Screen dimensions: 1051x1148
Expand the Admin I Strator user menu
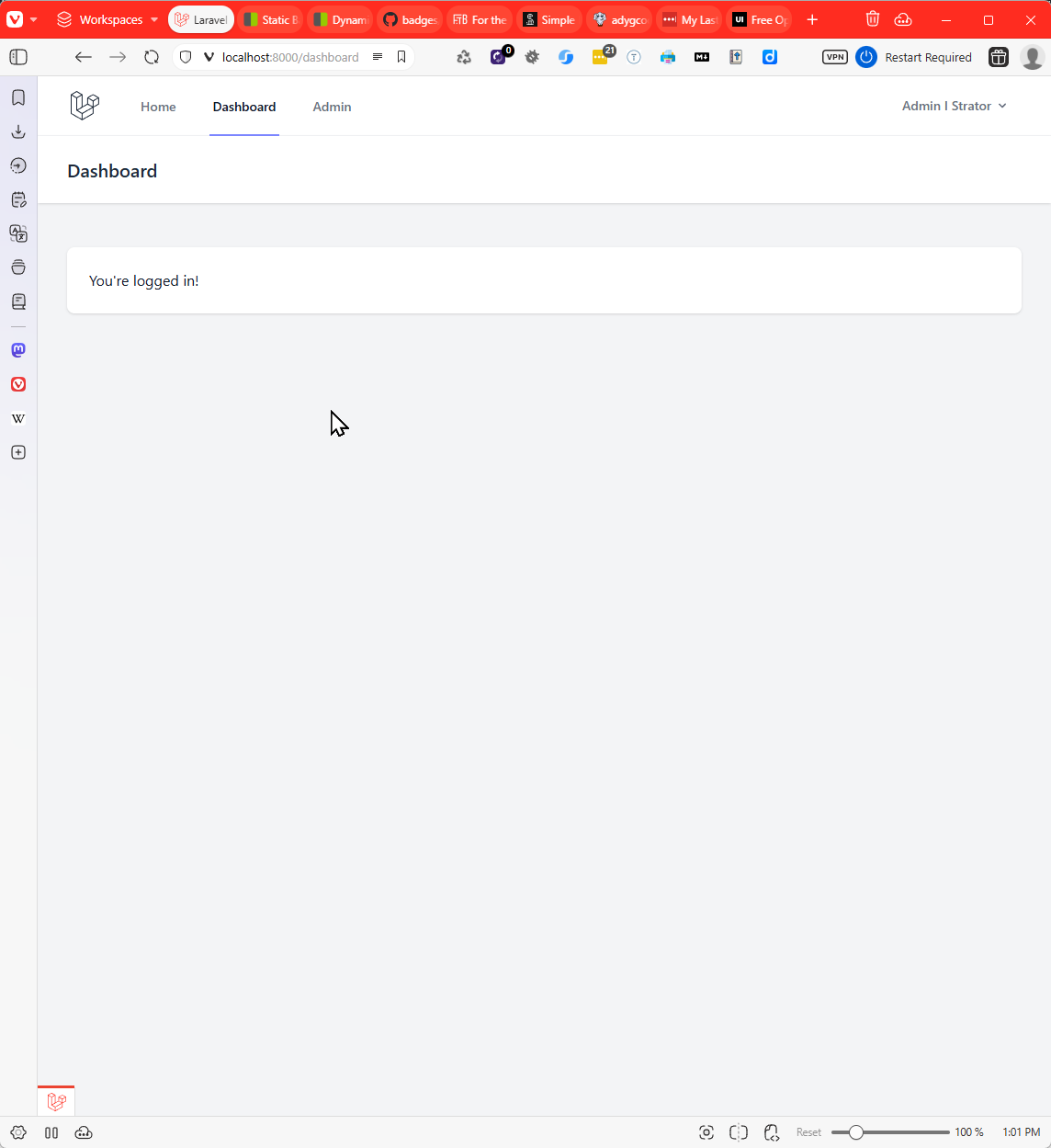[954, 106]
